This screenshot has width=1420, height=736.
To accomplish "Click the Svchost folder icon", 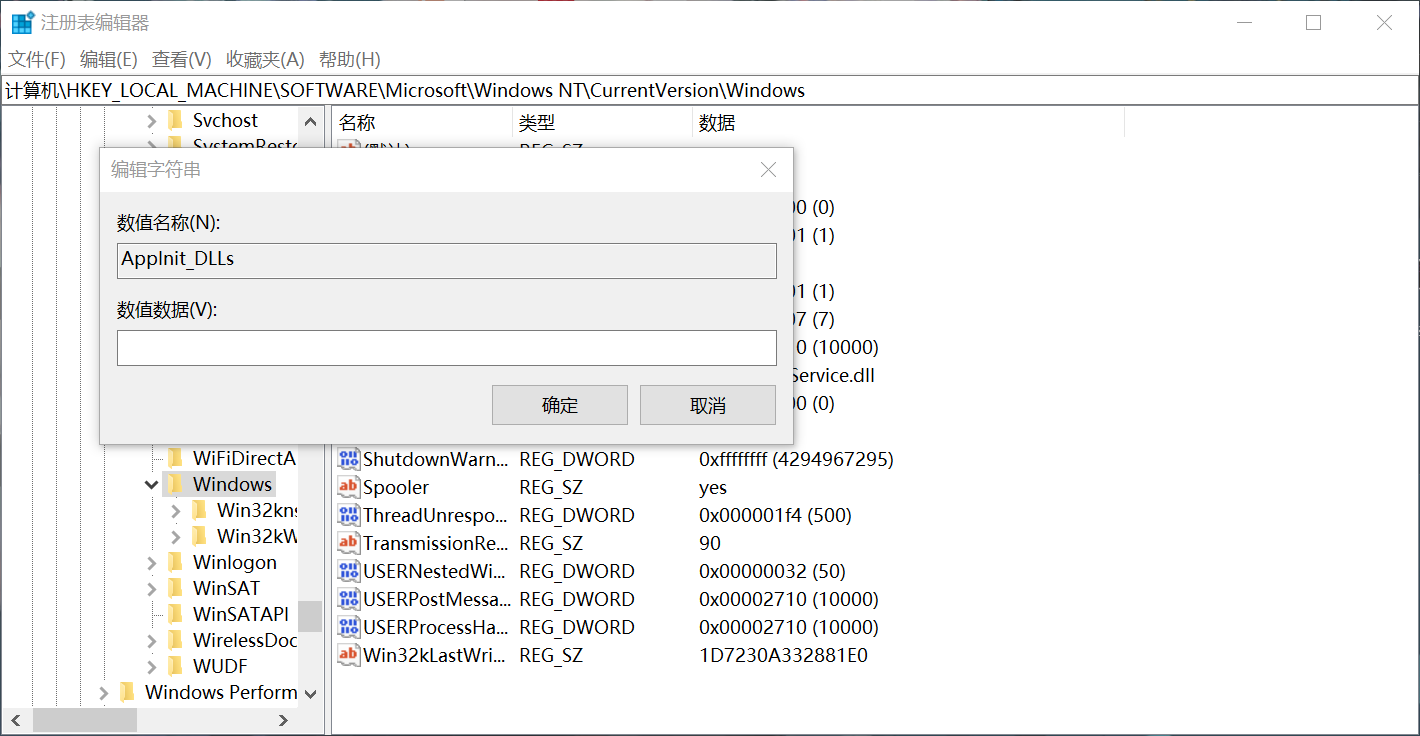I will coord(175,120).
